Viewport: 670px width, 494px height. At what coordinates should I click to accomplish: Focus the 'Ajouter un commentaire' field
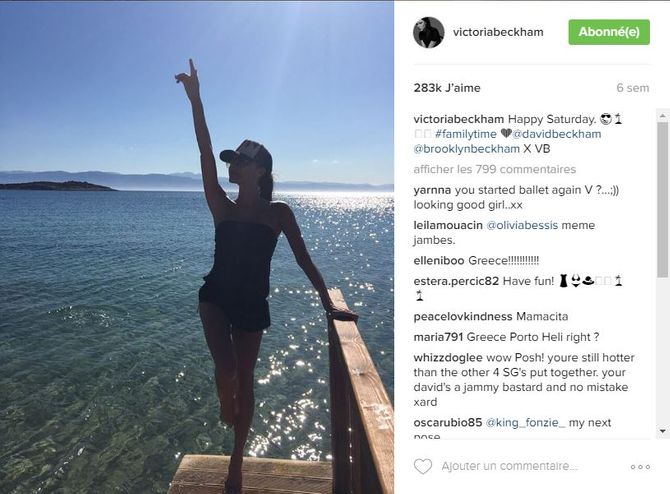tap(510, 466)
